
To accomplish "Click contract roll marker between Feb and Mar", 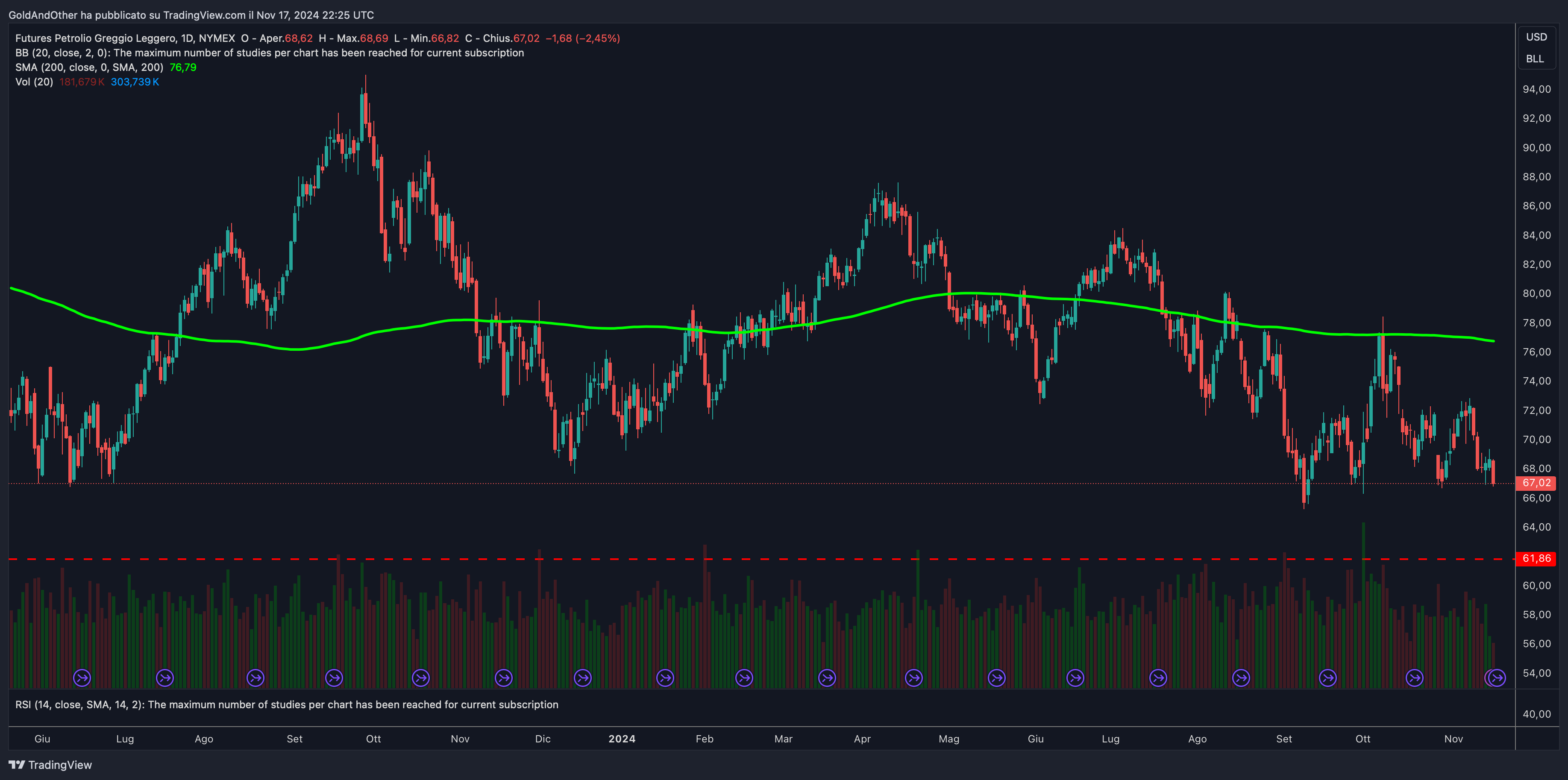I will (744, 677).
